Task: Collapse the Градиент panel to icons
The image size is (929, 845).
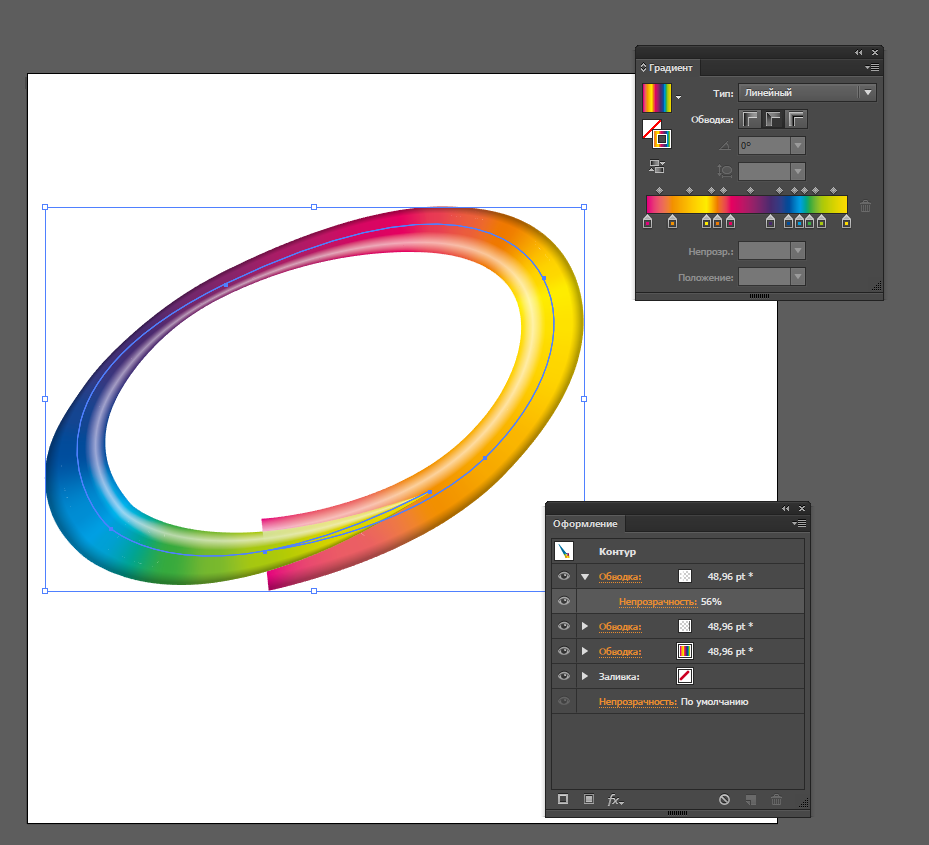Action: tap(858, 53)
